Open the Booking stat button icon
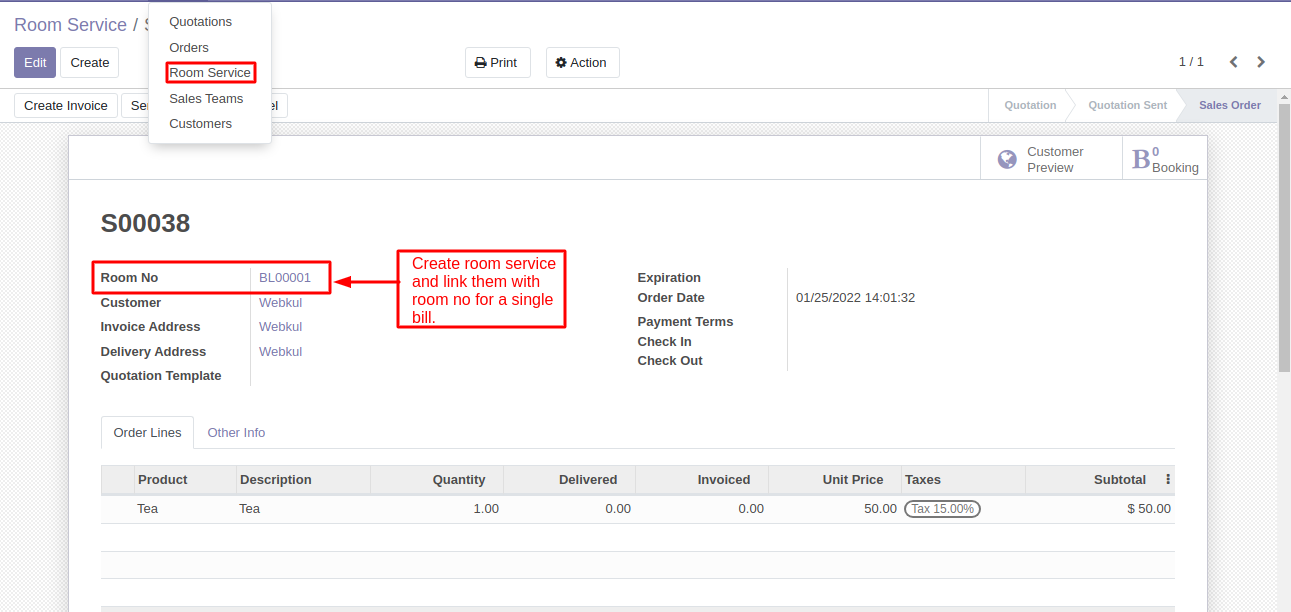Image resolution: width=1291 pixels, height=612 pixels. (1141, 160)
